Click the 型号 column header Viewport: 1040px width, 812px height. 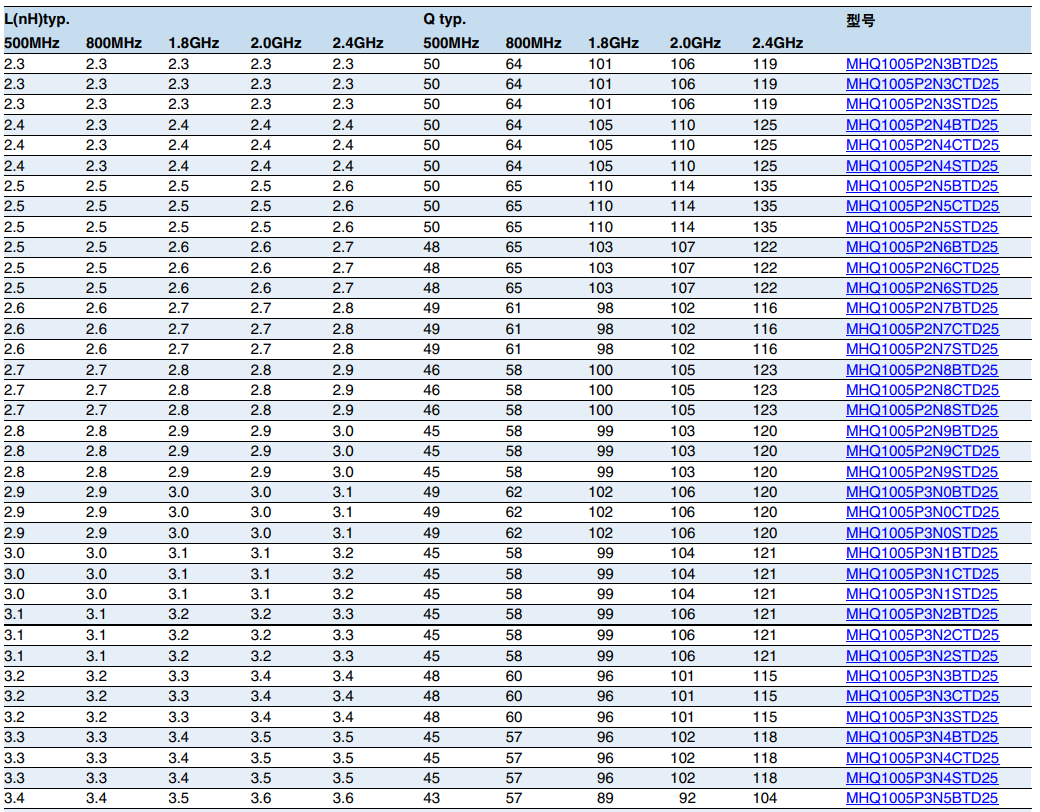(860, 20)
